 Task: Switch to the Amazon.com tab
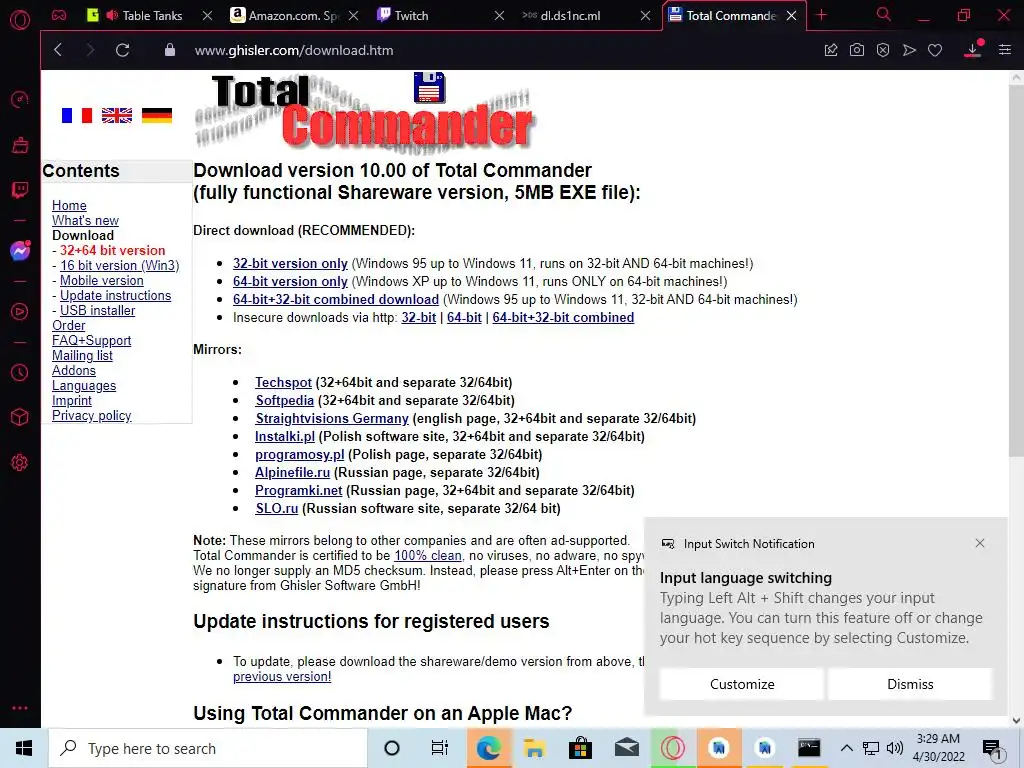(x=285, y=15)
